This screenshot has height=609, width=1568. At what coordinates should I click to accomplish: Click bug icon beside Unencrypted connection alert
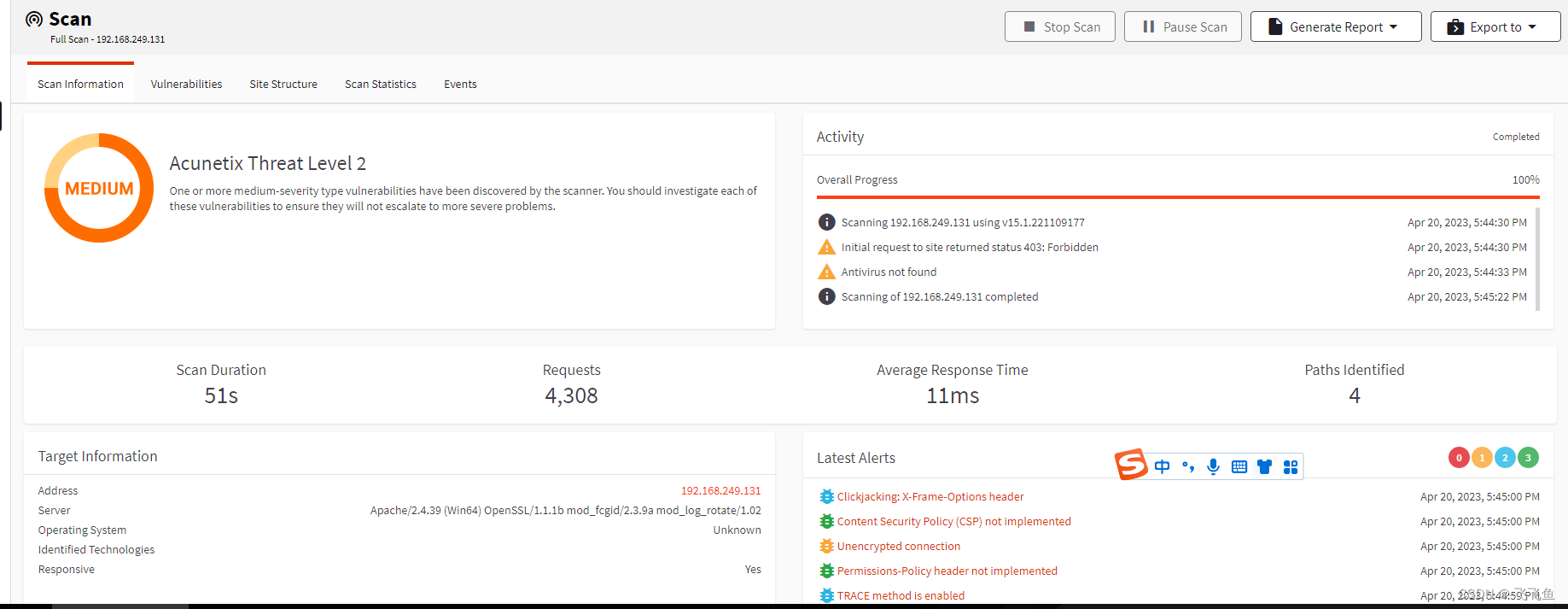point(826,546)
